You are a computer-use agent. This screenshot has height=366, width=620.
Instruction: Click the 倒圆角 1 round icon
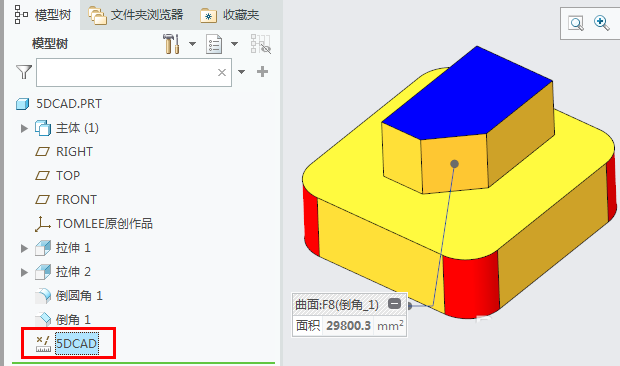tap(43, 296)
